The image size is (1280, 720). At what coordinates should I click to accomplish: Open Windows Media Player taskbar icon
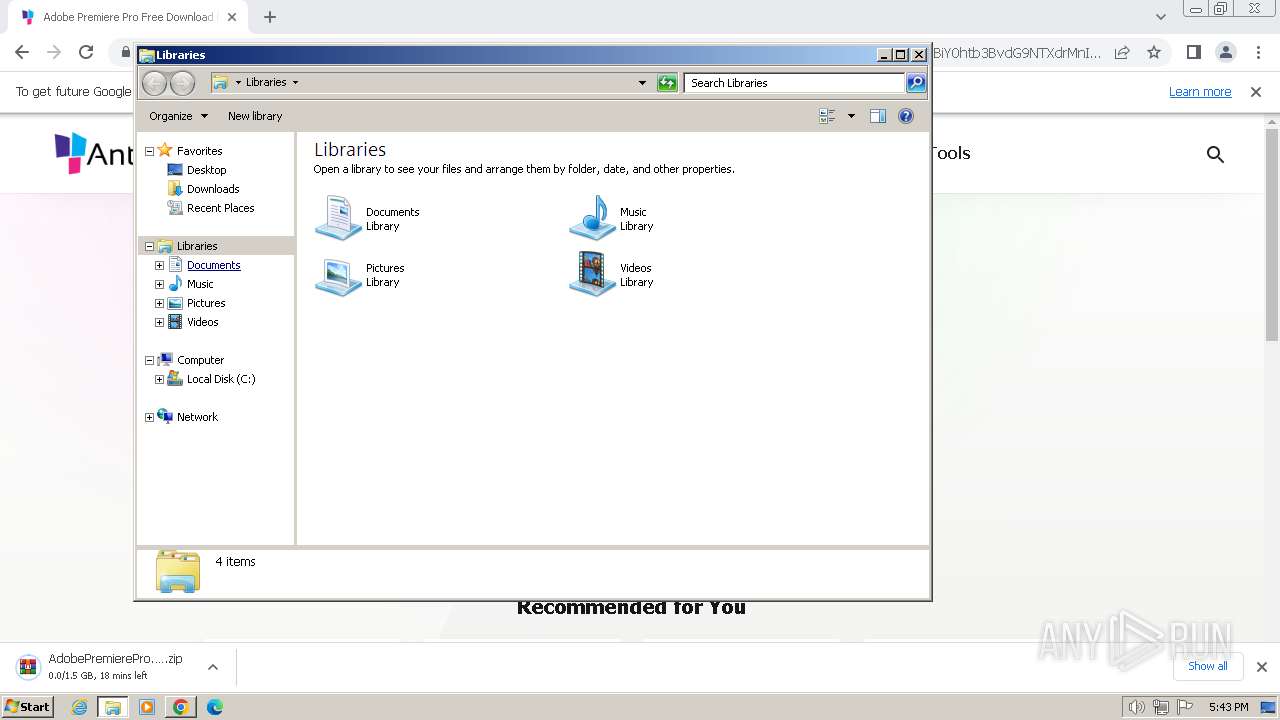tap(147, 707)
